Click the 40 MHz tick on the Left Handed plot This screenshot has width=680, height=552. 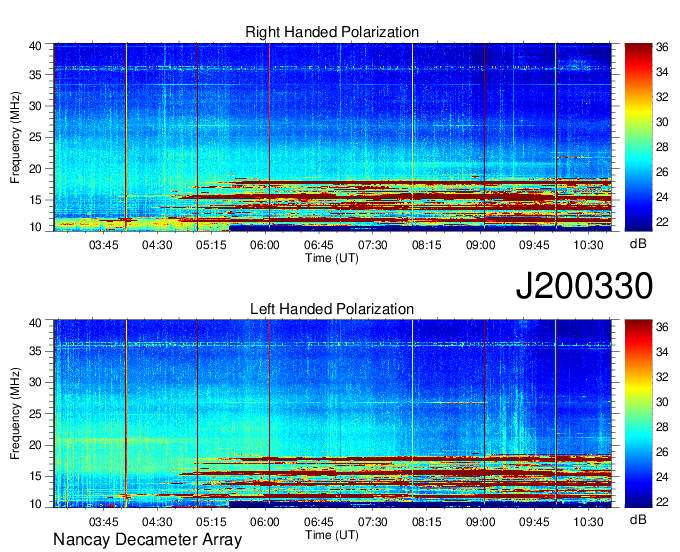tap(35, 323)
